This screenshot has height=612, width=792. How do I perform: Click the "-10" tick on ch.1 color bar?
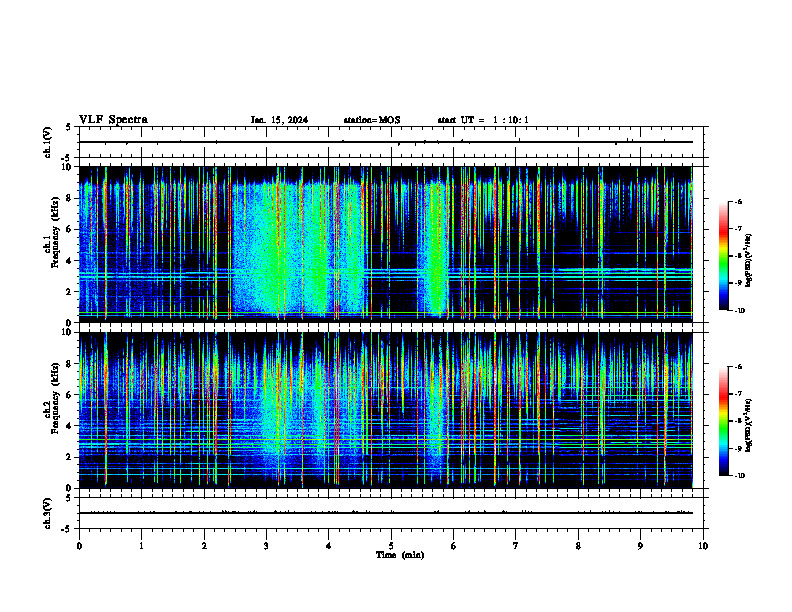[739, 311]
